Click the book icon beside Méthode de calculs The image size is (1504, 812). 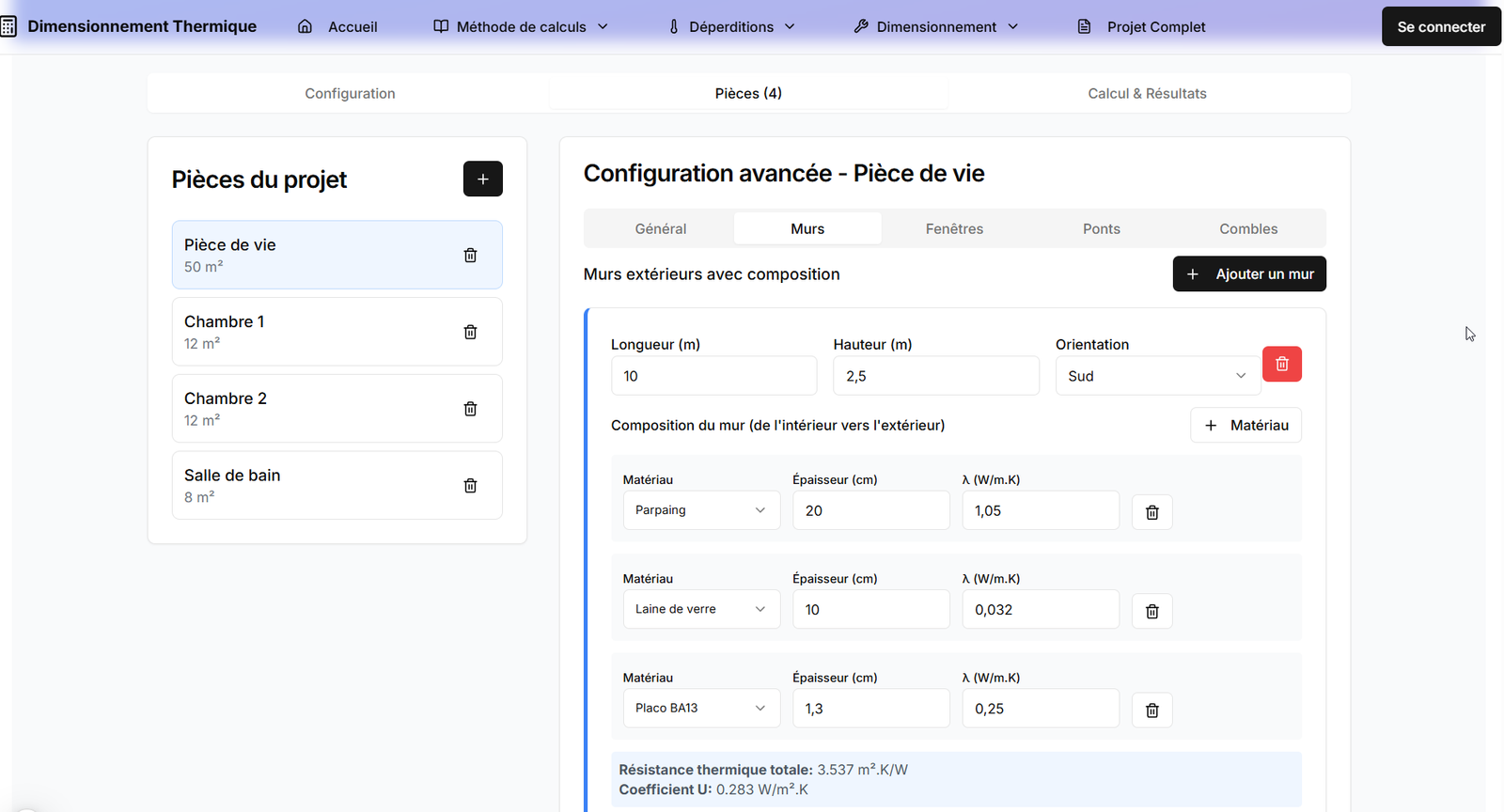pyautogui.click(x=441, y=26)
